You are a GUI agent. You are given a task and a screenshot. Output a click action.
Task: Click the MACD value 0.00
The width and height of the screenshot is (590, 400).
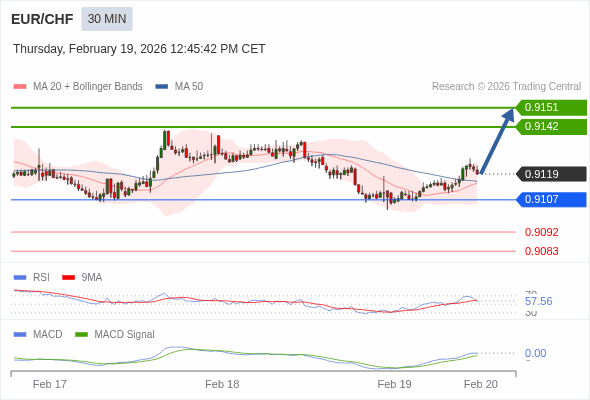pyautogui.click(x=535, y=353)
